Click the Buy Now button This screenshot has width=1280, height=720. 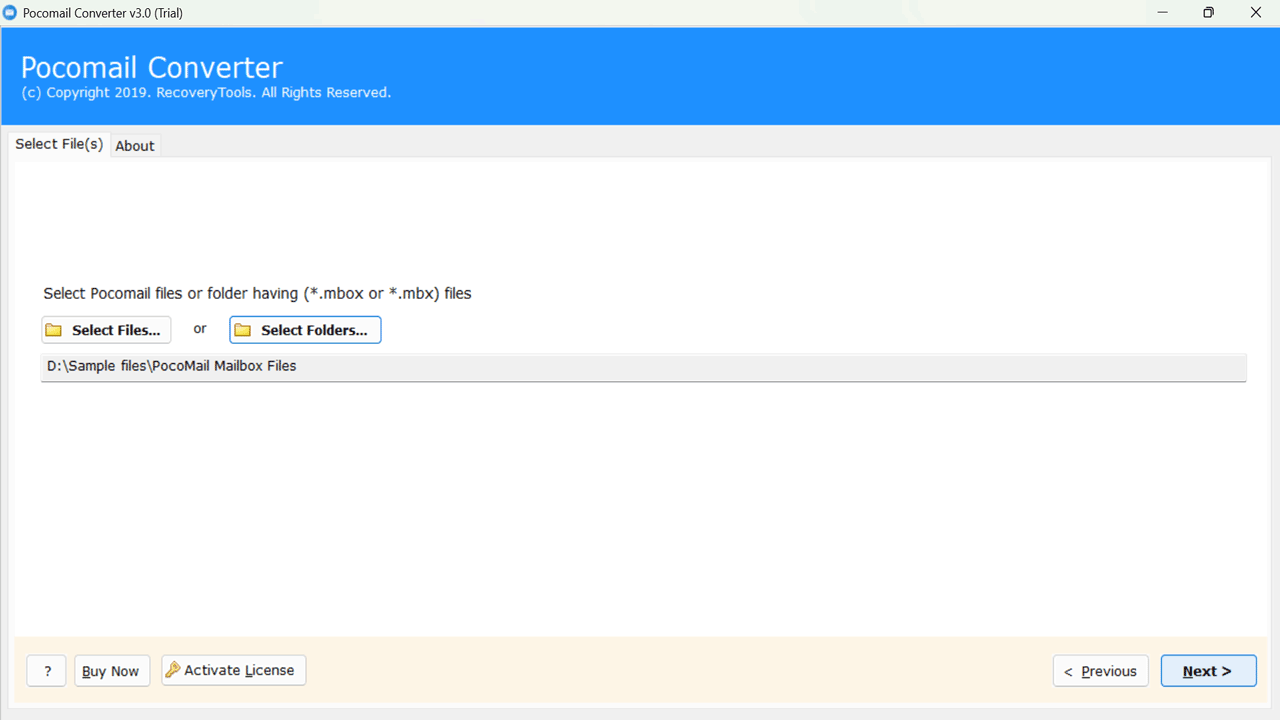112,671
